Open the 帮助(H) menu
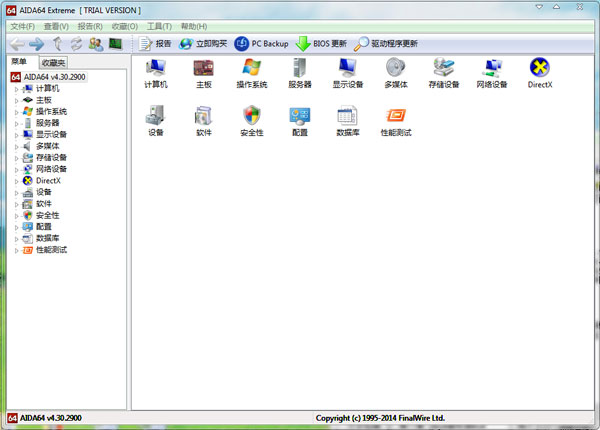The image size is (600, 430). 194,26
